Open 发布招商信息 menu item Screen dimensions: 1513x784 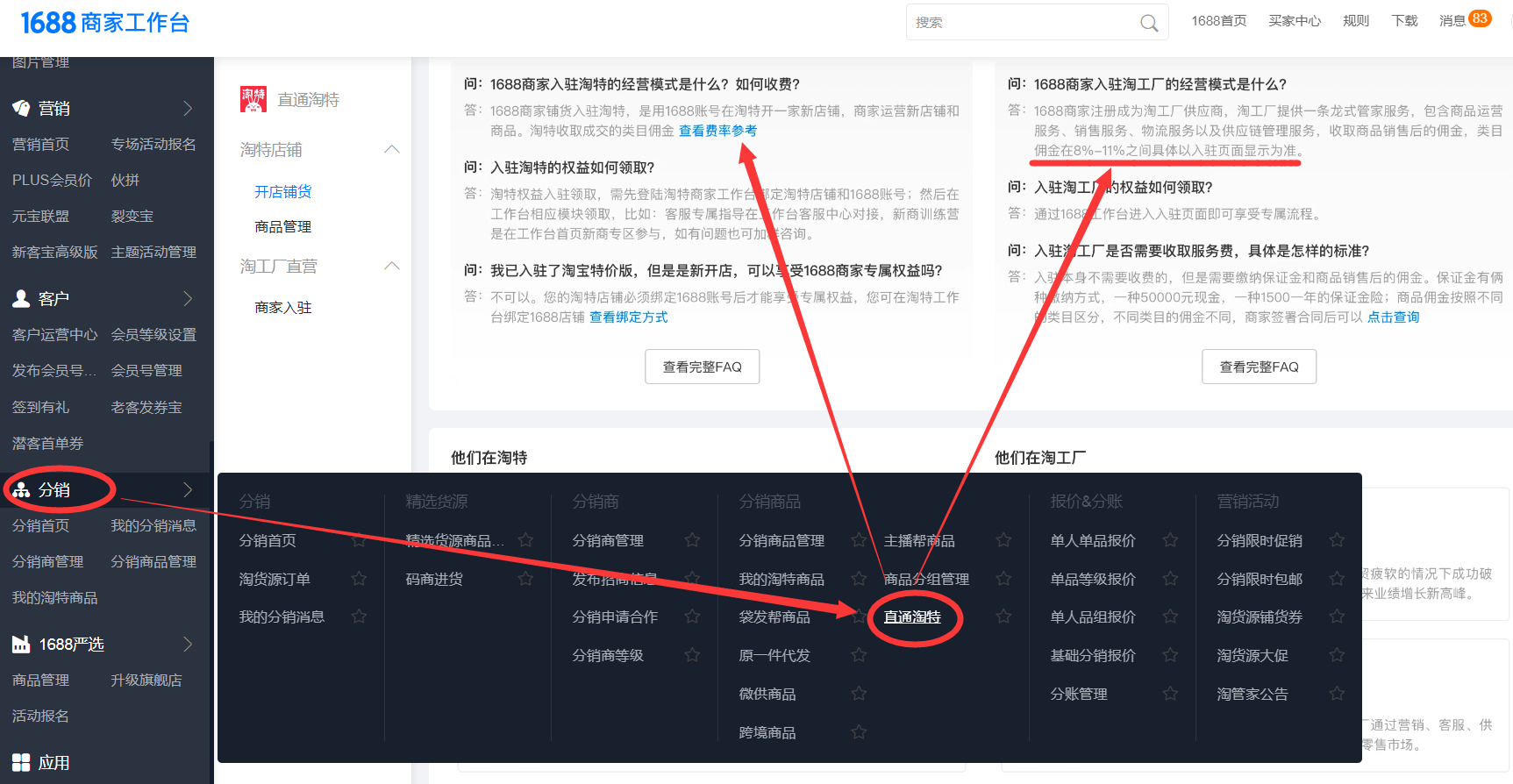pyautogui.click(x=615, y=579)
